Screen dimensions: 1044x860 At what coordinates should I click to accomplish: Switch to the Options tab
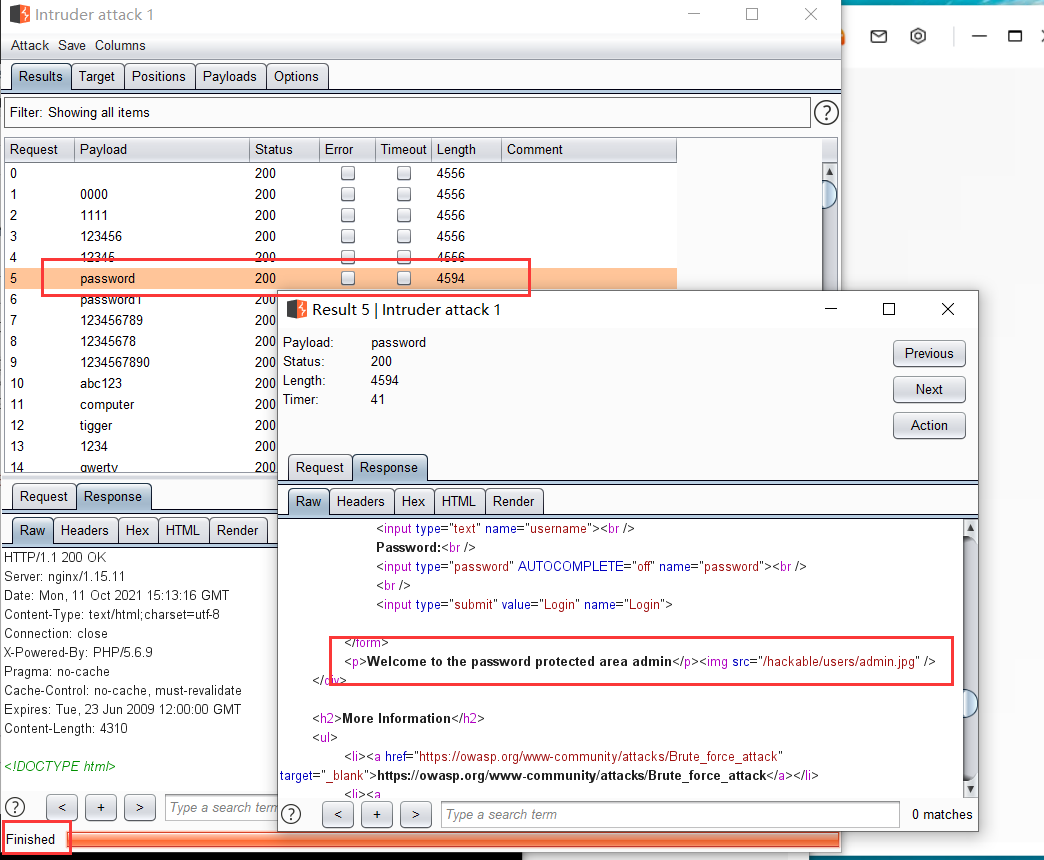(x=296, y=77)
